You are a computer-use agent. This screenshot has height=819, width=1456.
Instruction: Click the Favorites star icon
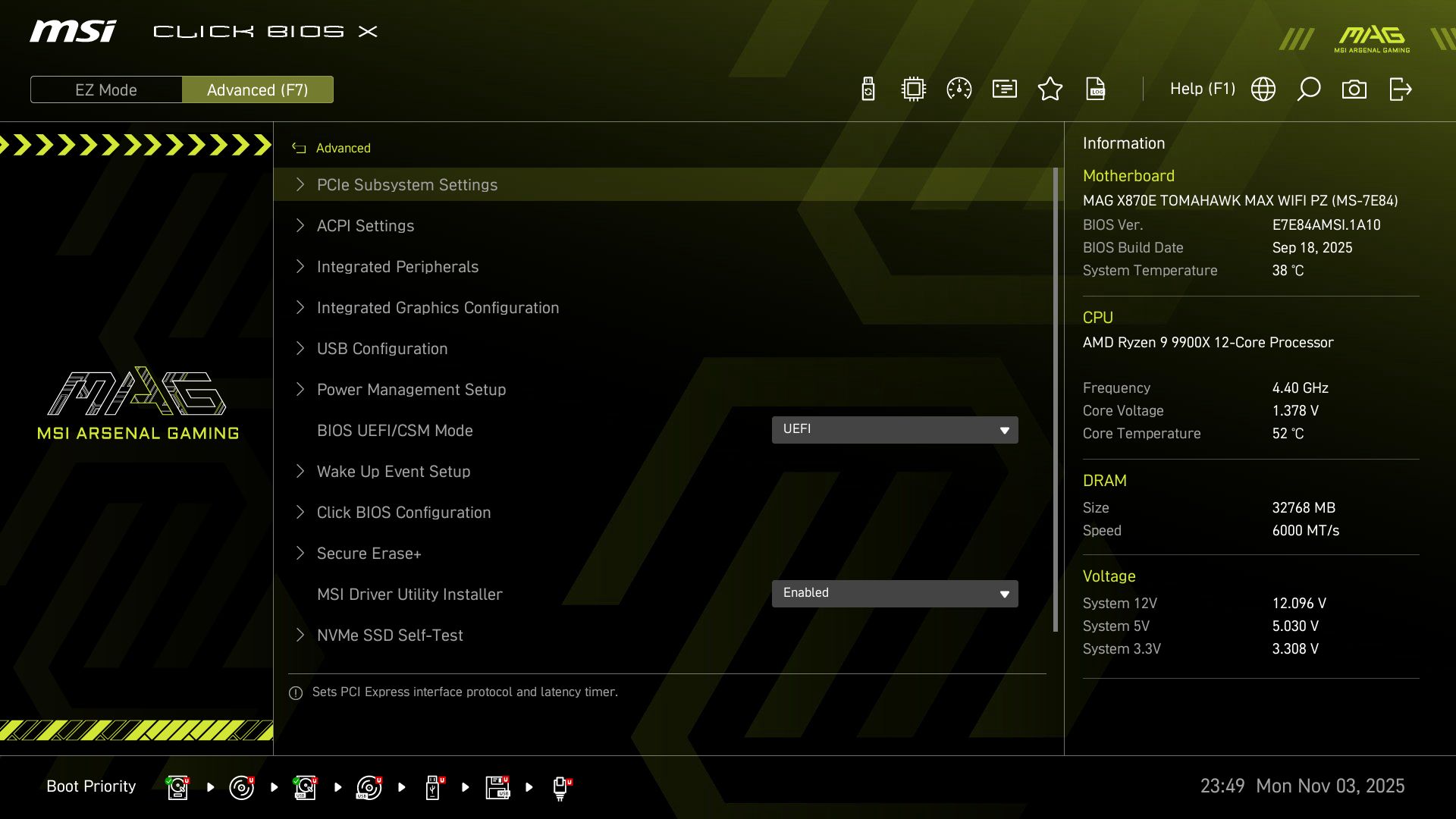(x=1050, y=89)
